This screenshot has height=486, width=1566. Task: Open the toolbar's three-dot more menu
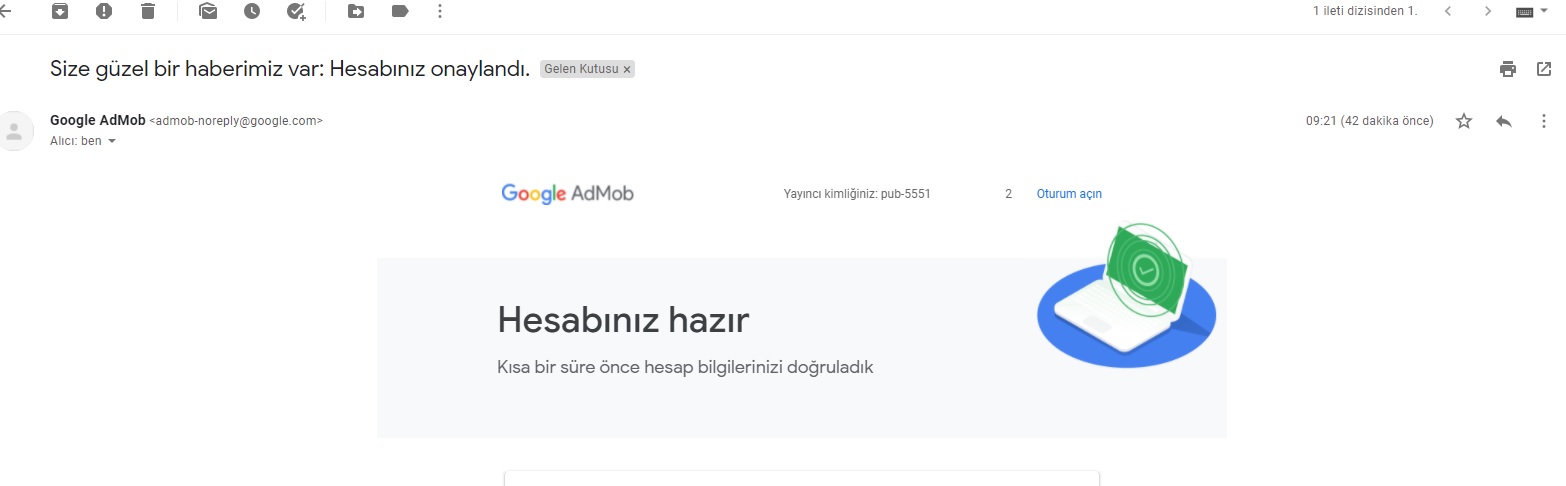(x=441, y=11)
